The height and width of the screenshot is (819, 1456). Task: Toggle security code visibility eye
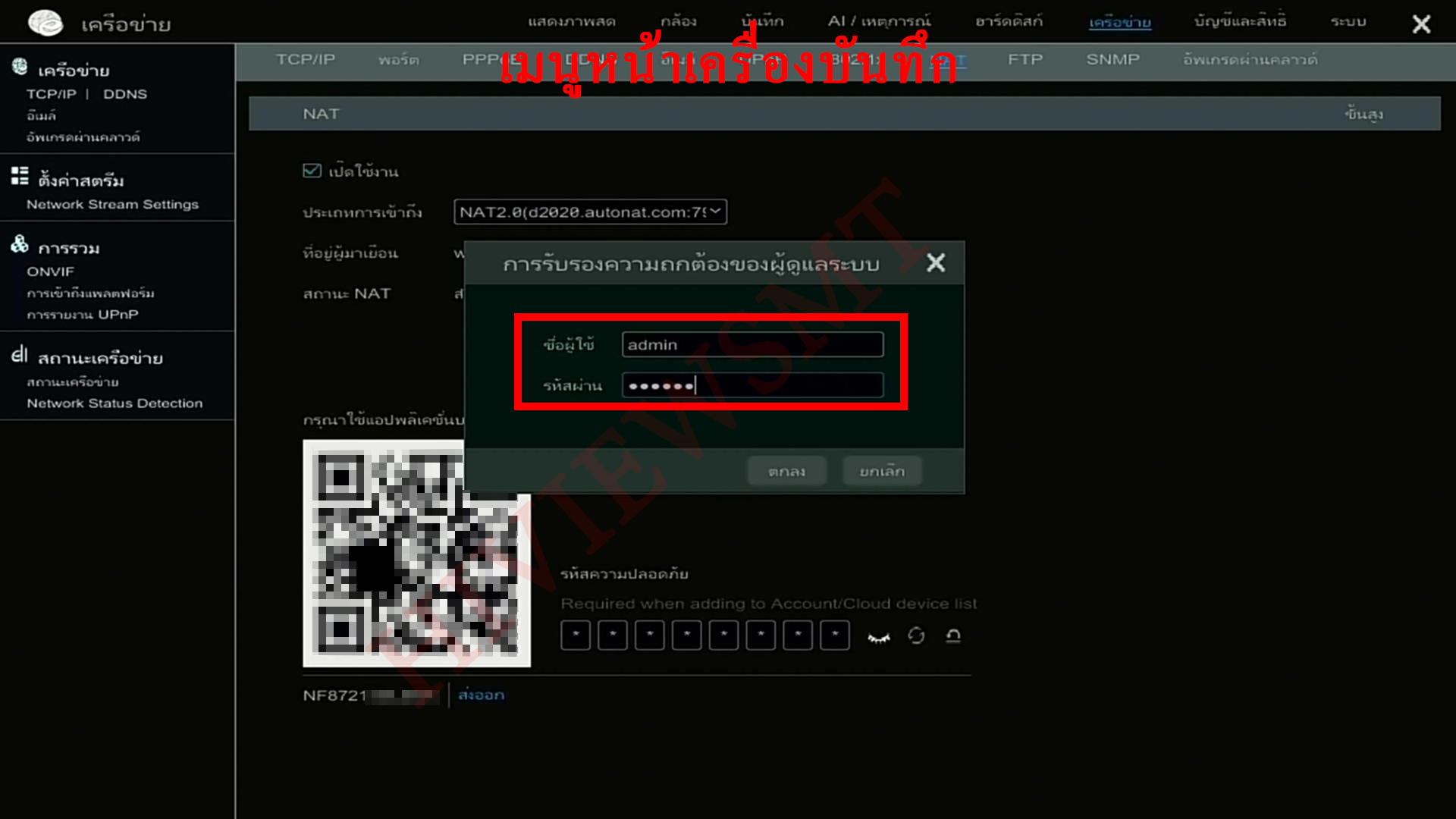click(x=879, y=637)
